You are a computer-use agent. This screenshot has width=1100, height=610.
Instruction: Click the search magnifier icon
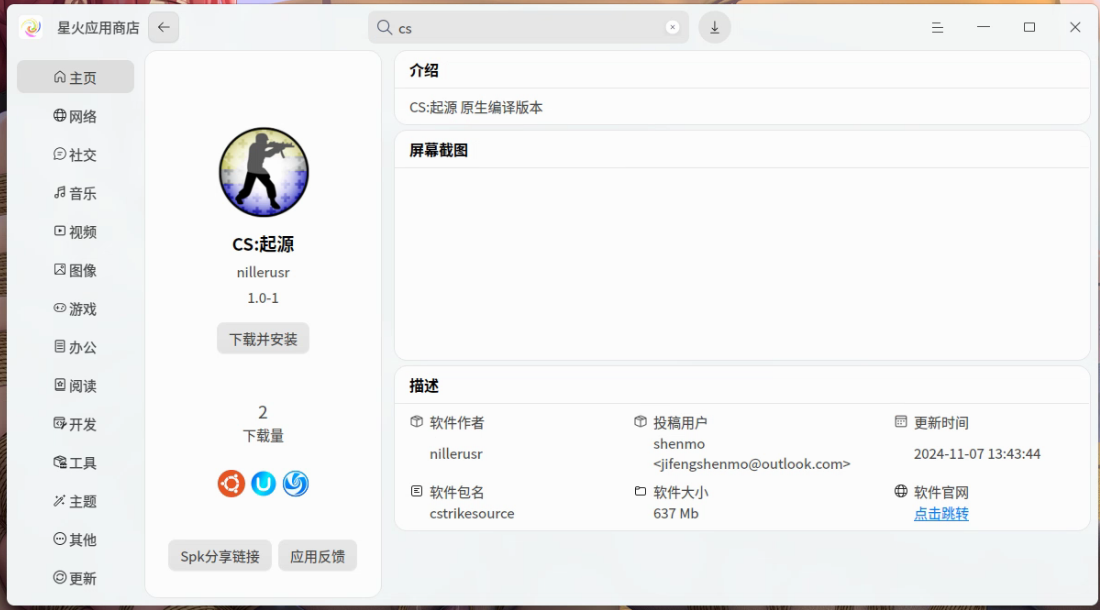[384, 27]
